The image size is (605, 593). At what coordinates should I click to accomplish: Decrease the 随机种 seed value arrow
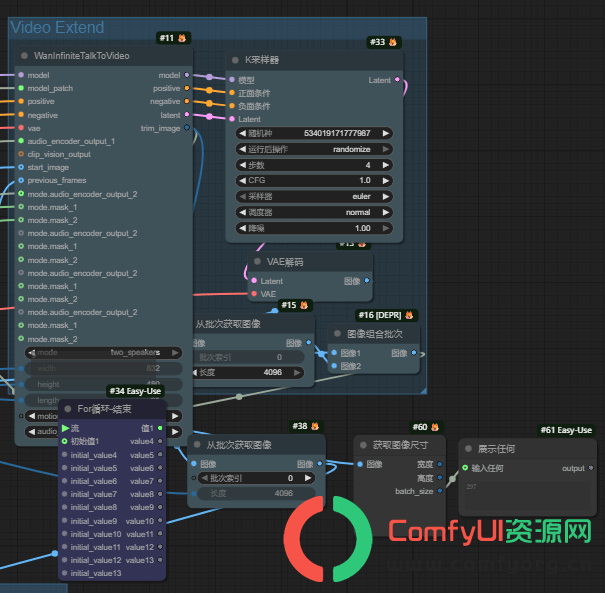(242, 133)
